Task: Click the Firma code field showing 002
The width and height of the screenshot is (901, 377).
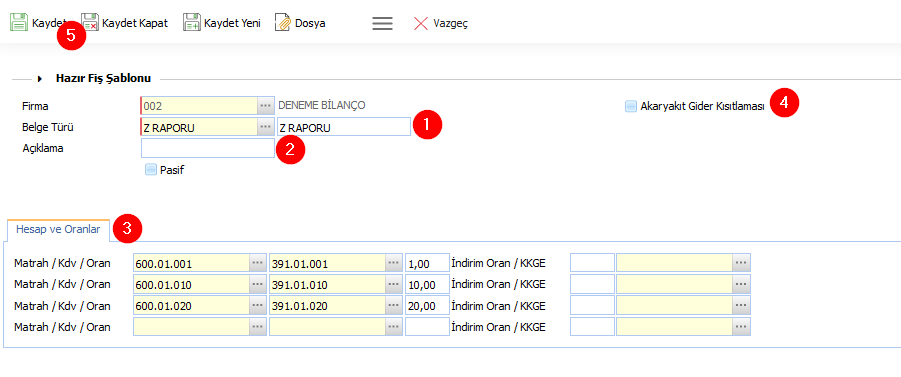Action: pyautogui.click(x=199, y=106)
